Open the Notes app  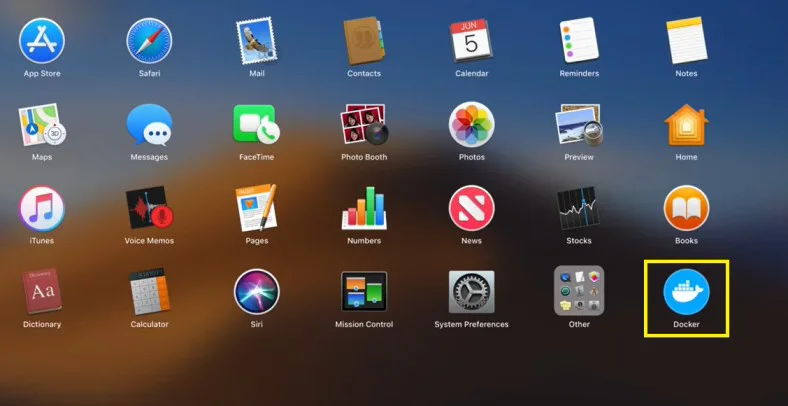[x=686, y=41]
